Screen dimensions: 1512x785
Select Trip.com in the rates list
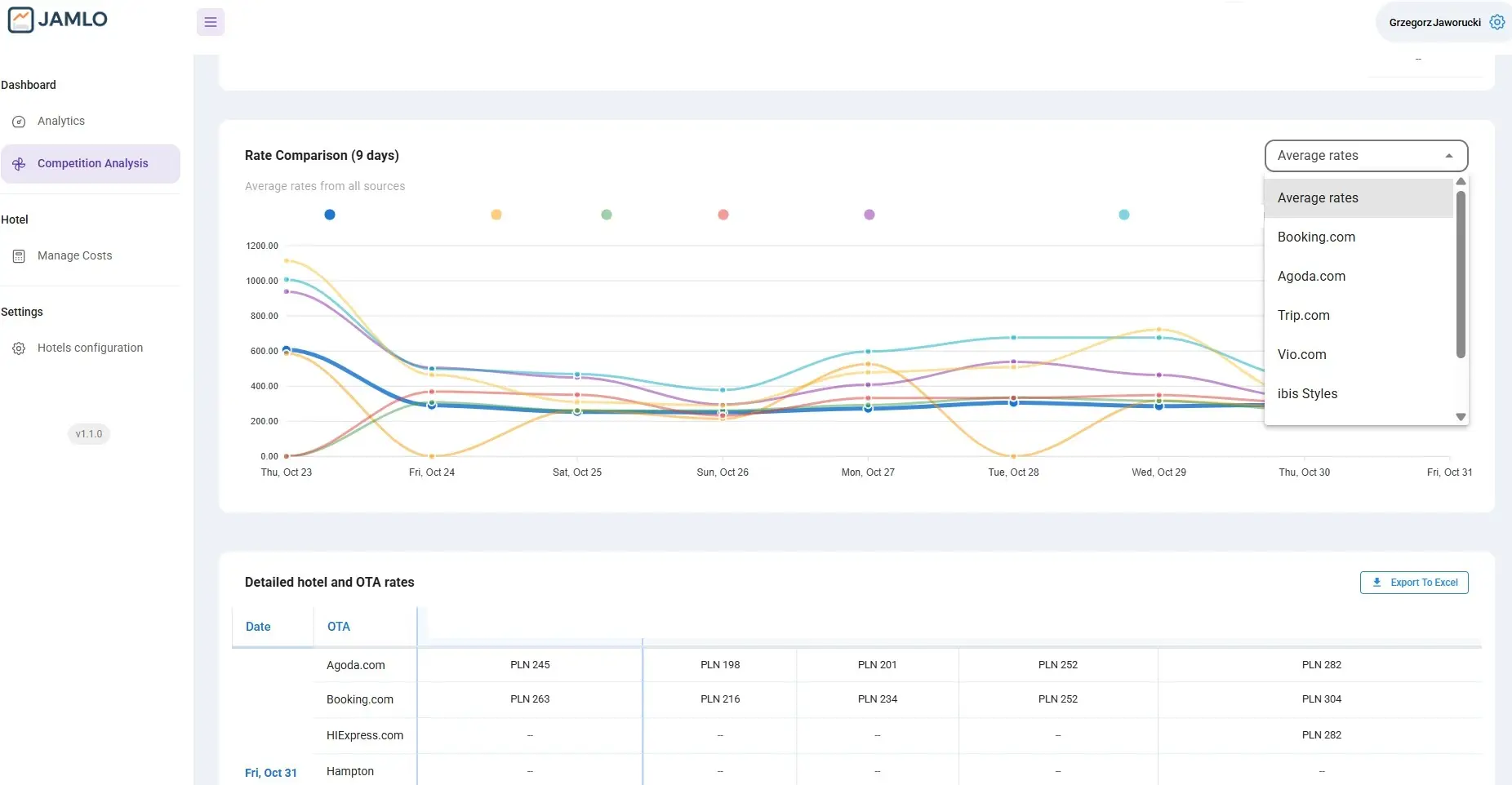(x=1303, y=316)
